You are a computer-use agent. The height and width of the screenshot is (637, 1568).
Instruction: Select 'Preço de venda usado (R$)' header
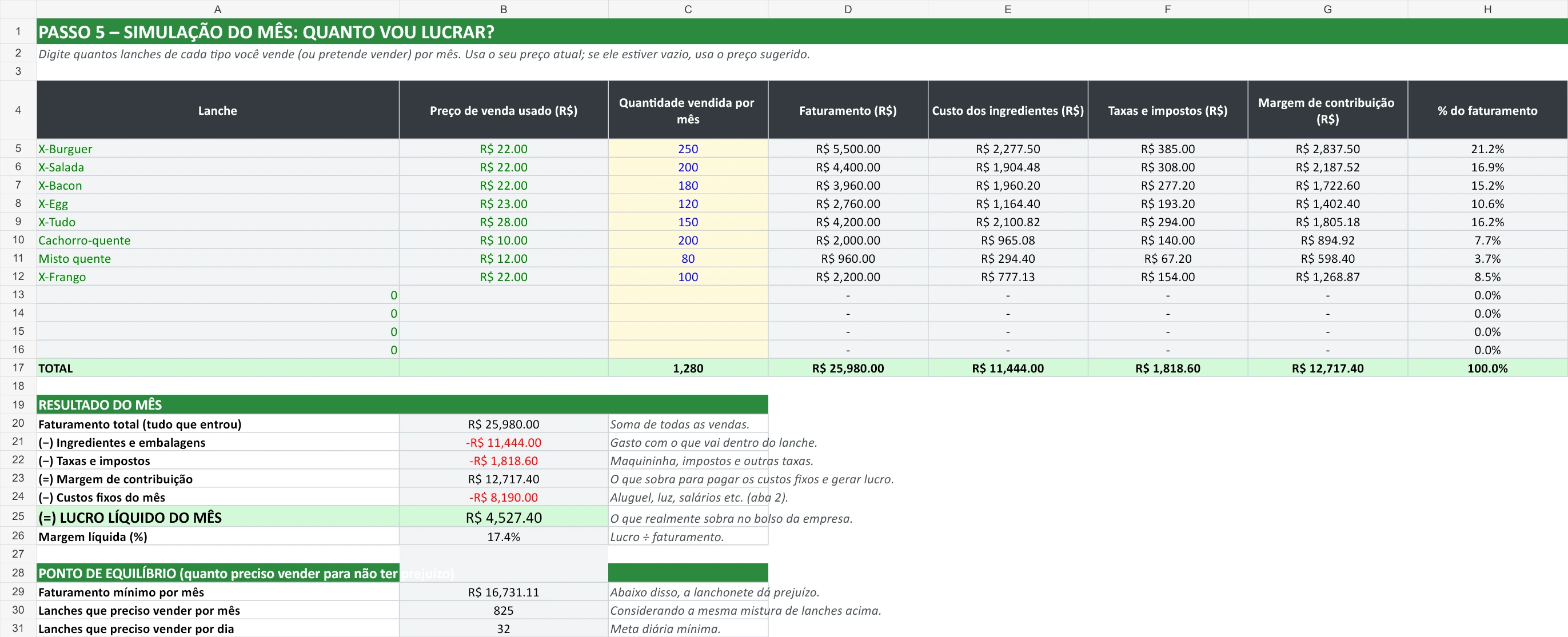pos(504,110)
